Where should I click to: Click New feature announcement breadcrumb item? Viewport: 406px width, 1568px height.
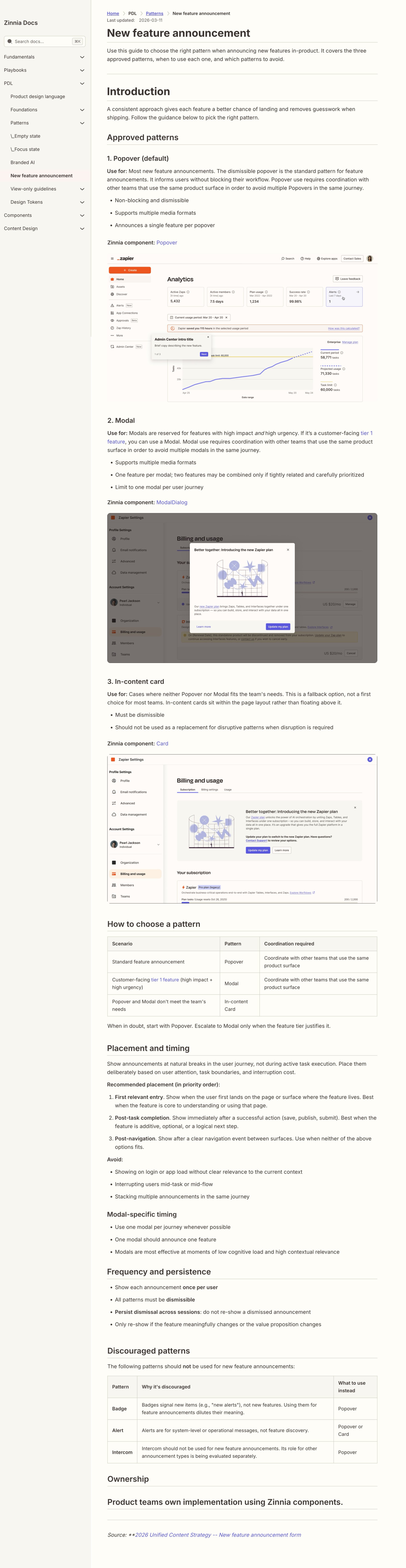click(201, 13)
